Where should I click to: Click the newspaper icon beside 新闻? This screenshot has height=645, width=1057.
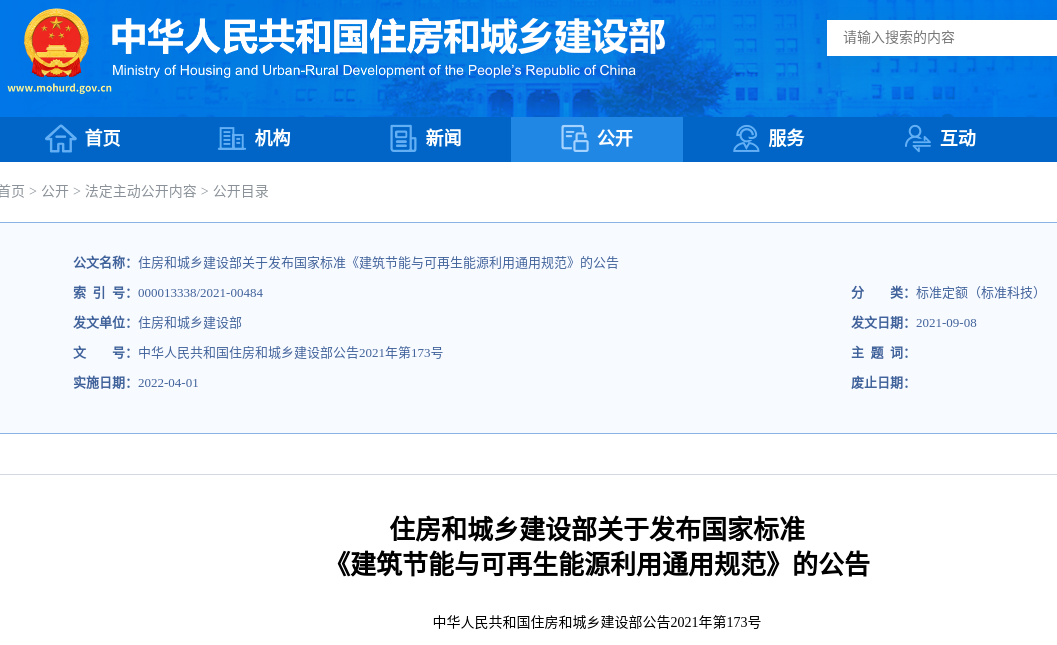[x=403, y=139]
